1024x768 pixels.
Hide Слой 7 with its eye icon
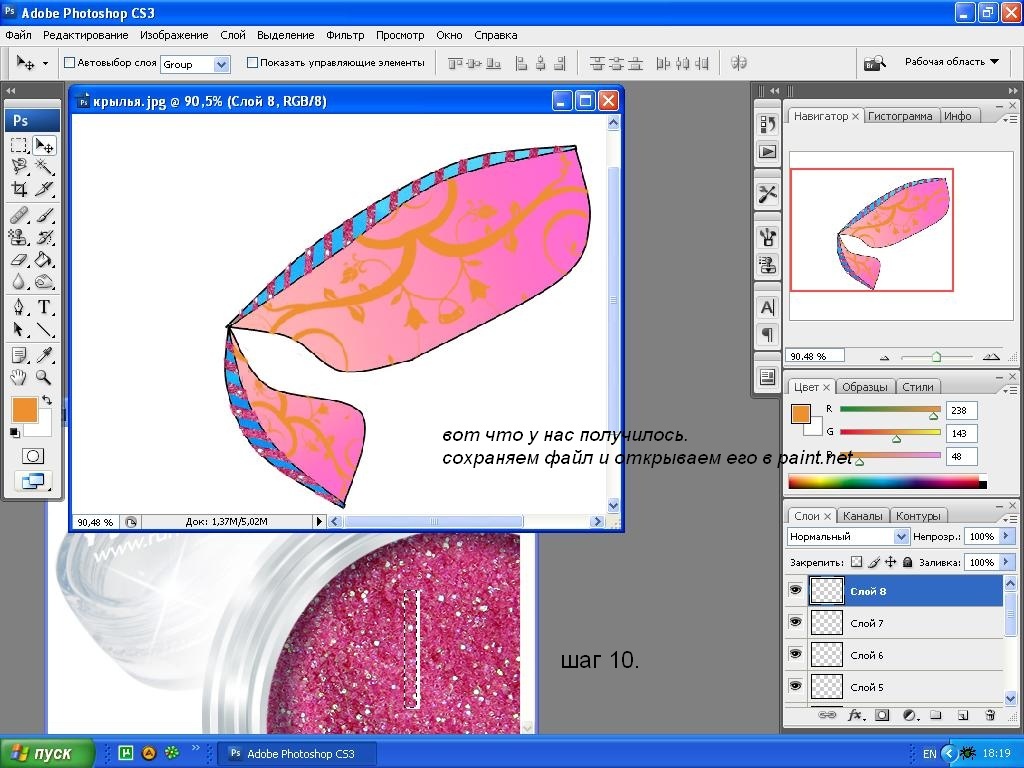tap(795, 623)
